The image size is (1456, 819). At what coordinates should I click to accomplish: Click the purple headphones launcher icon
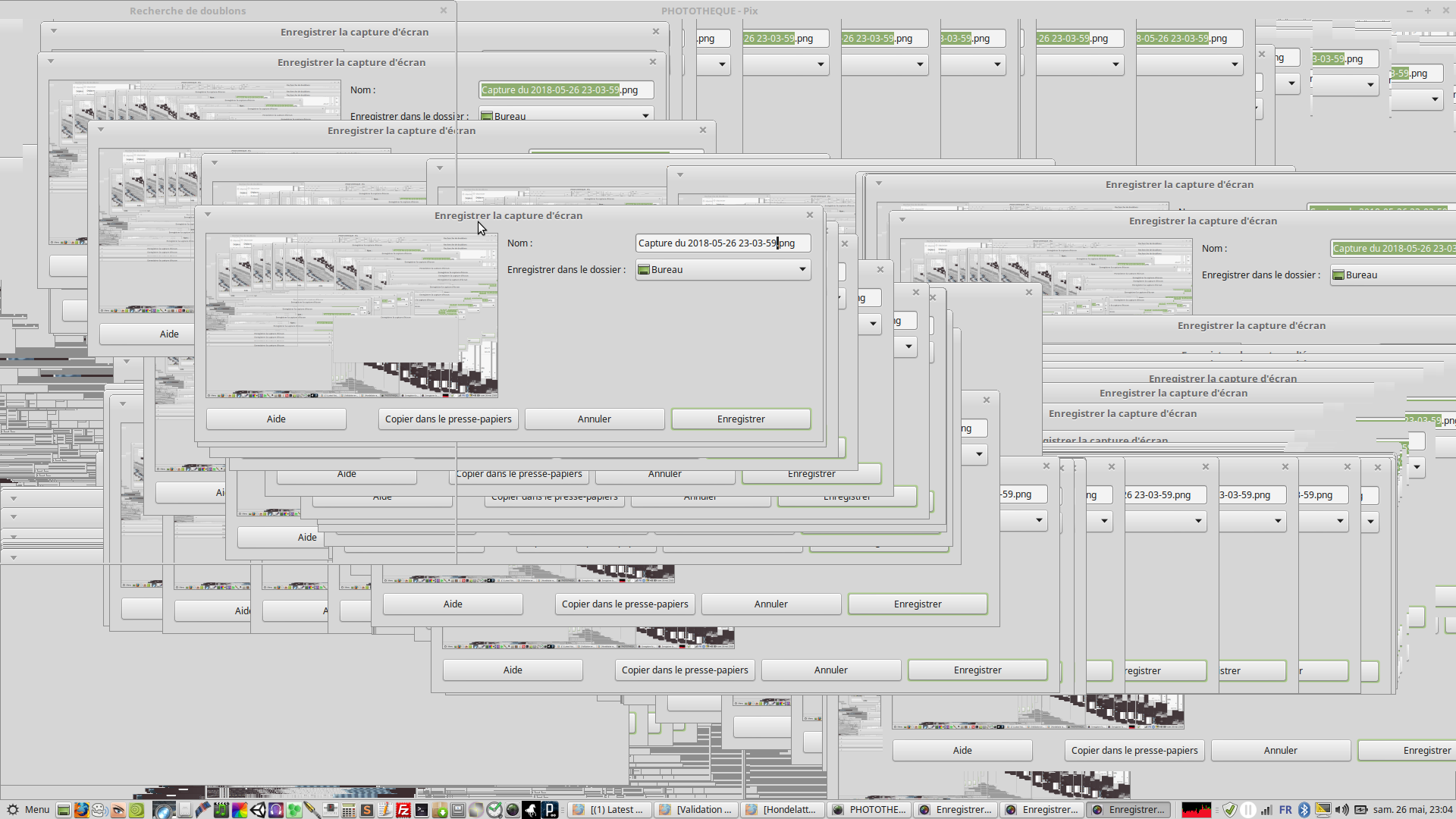(x=276, y=810)
